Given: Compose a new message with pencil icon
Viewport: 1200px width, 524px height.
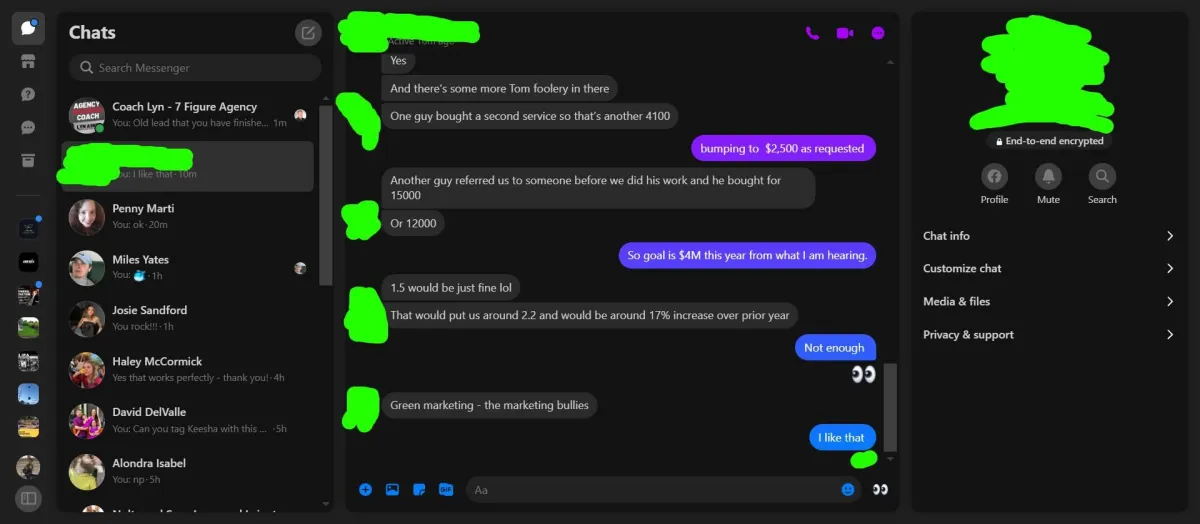Looking at the screenshot, I should [x=308, y=33].
